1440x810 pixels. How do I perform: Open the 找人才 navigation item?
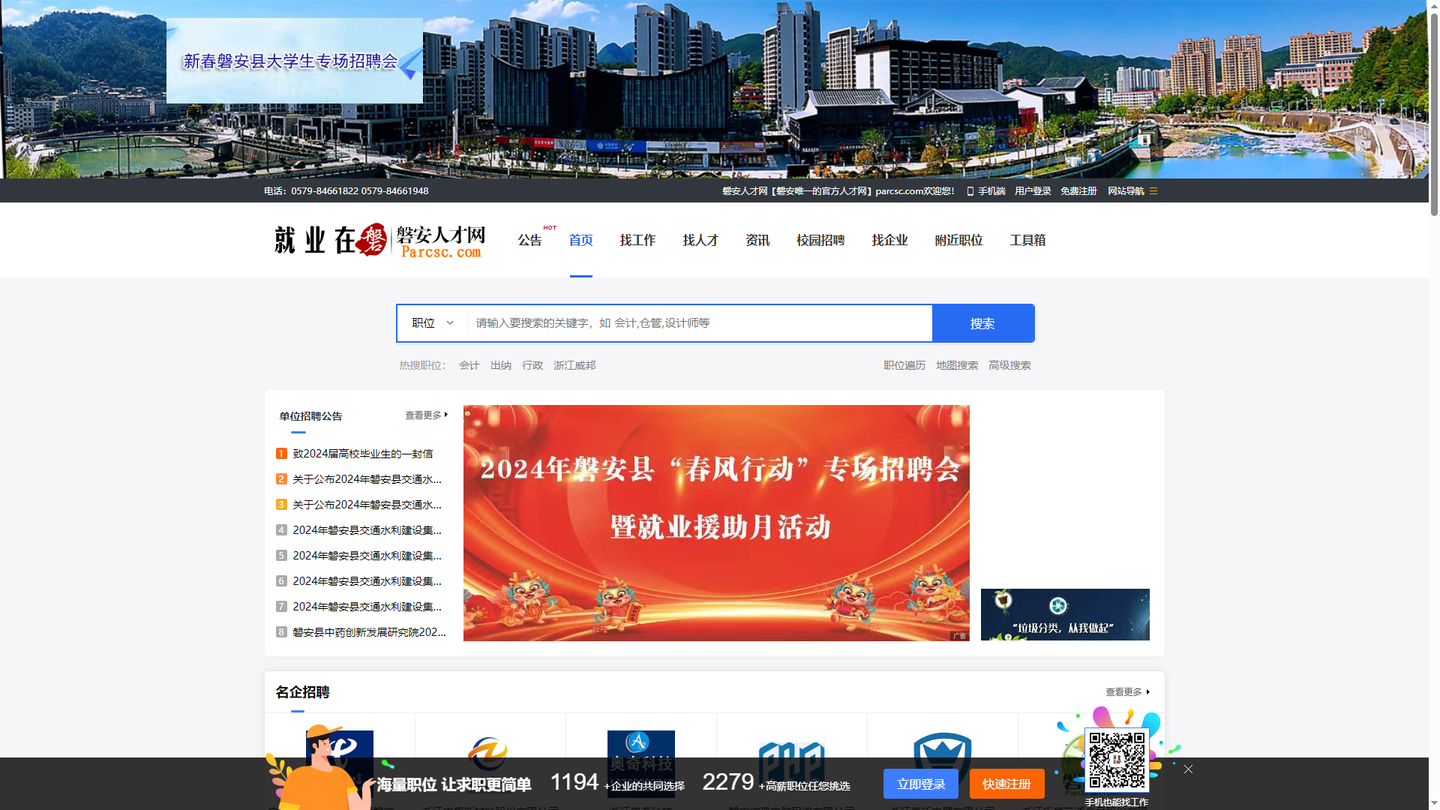click(701, 240)
